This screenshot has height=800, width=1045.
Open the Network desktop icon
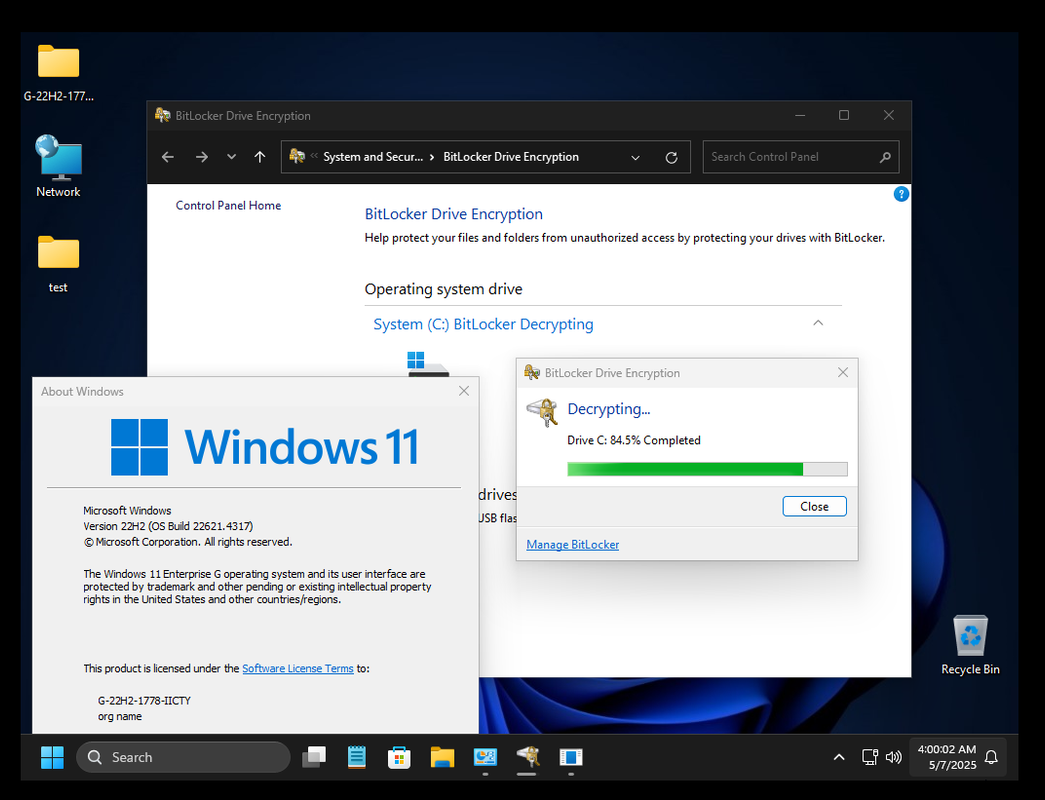[x=59, y=167]
